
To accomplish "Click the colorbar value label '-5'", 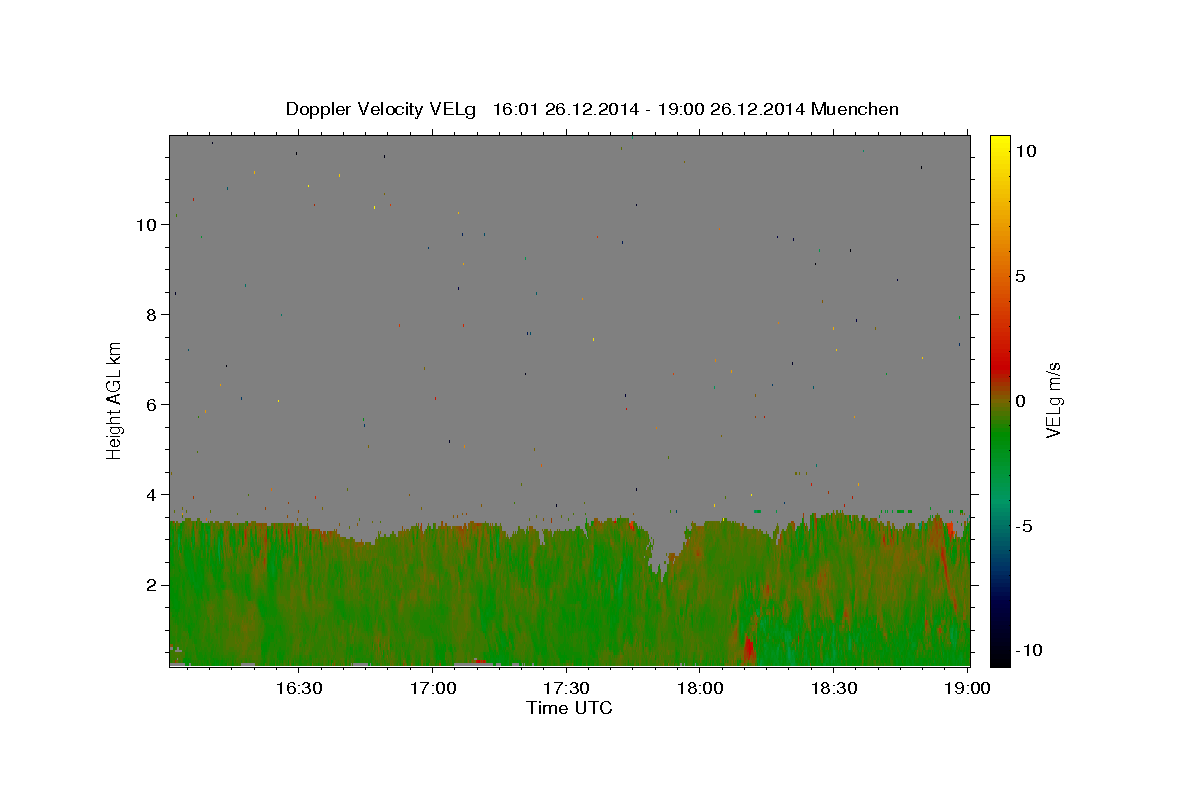I will pyautogui.click(x=1022, y=526).
